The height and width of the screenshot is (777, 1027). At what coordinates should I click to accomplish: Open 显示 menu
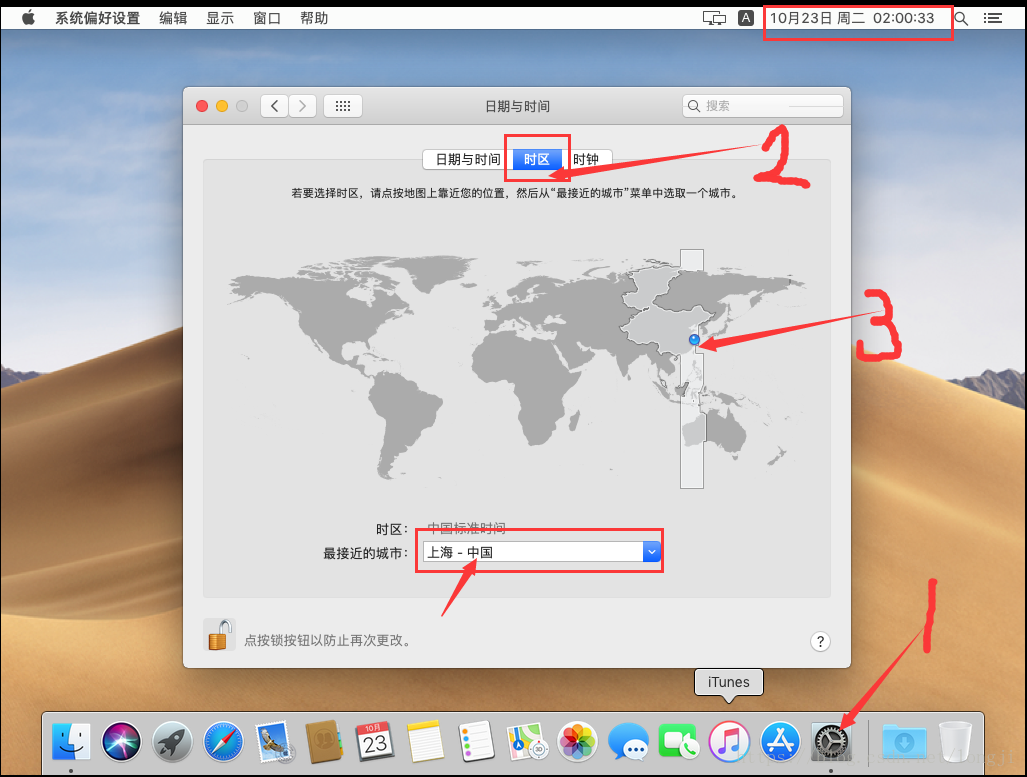coord(220,18)
